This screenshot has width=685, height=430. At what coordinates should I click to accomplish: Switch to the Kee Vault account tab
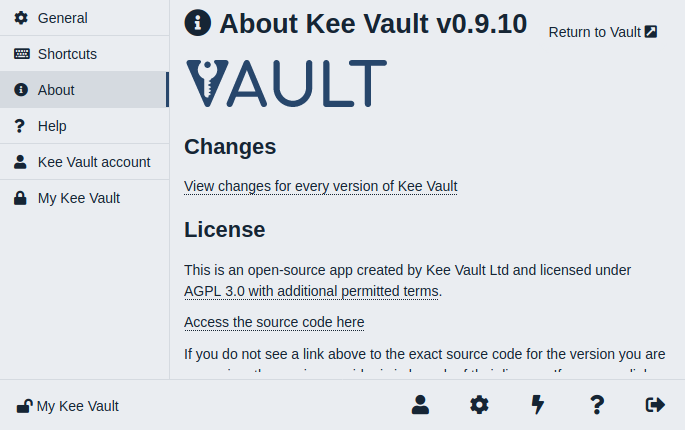[x=84, y=162]
